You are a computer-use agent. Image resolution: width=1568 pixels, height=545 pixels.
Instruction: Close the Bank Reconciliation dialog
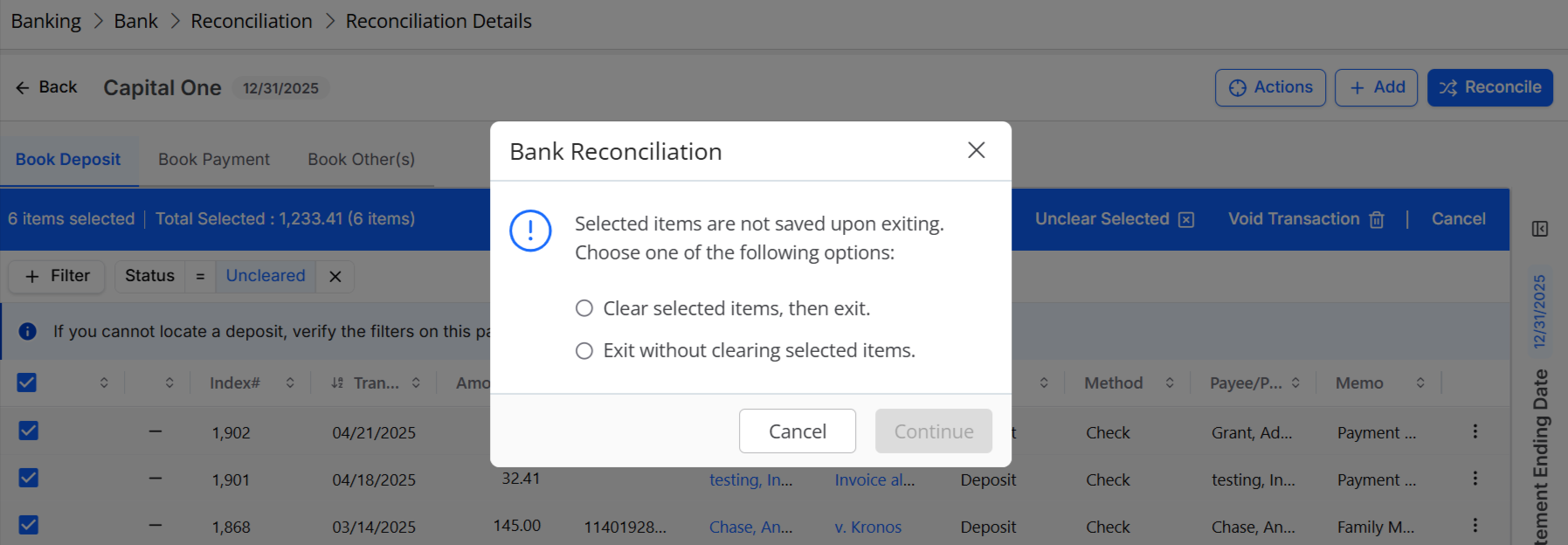[x=977, y=150]
